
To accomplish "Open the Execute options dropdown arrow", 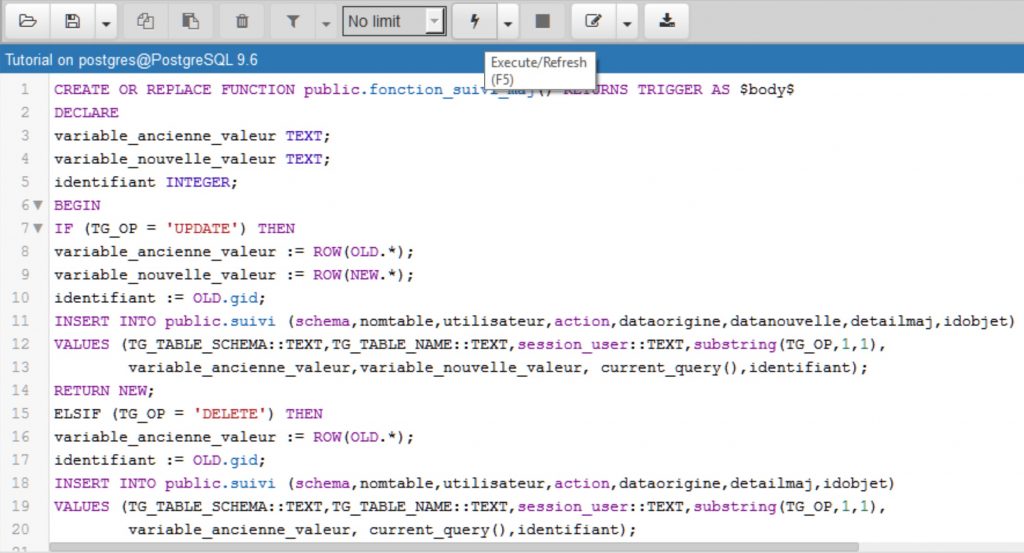I will [508, 21].
